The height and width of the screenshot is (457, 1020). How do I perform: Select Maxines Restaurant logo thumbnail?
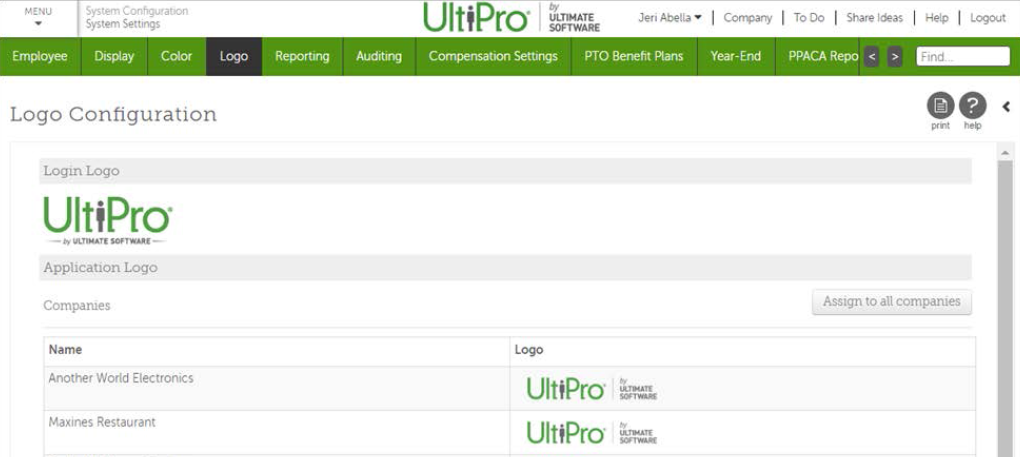(591, 432)
